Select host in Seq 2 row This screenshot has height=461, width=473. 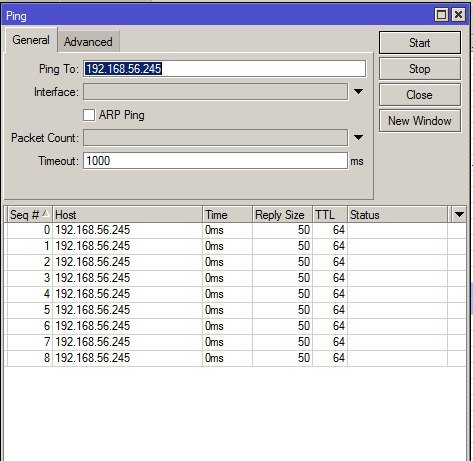pos(93,262)
